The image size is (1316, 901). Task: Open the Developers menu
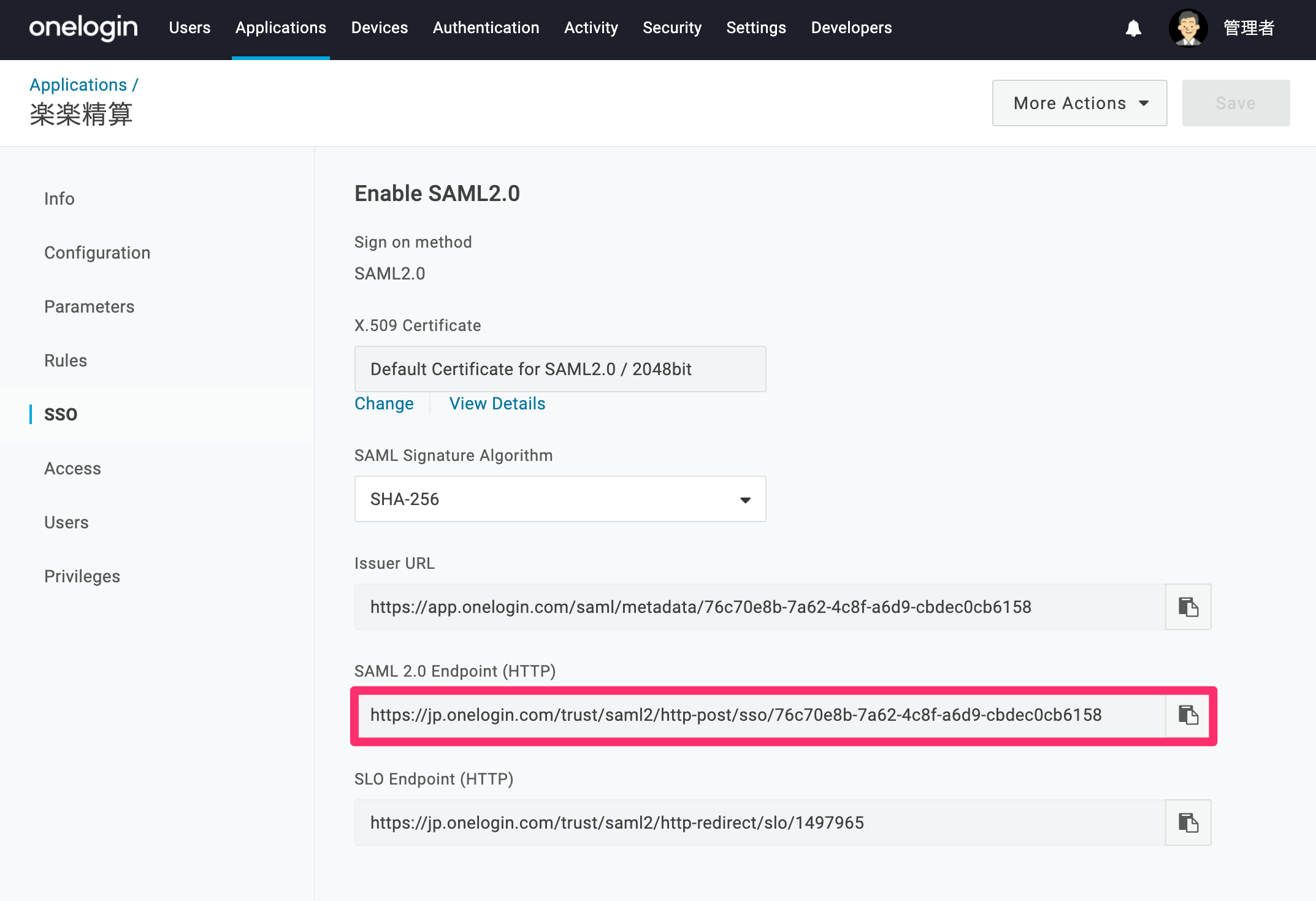coord(851,28)
